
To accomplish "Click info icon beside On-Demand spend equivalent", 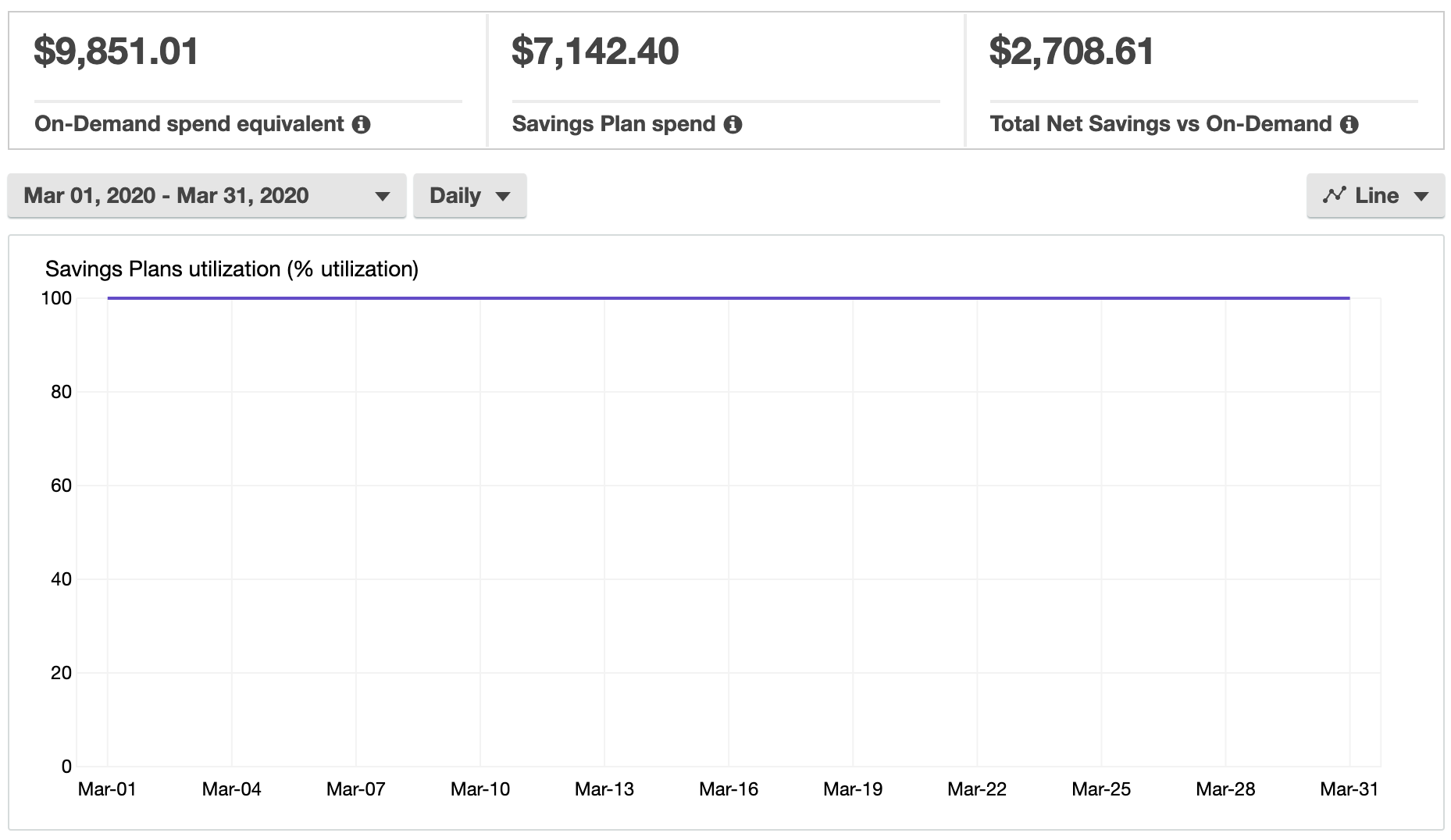I will coord(361,124).
